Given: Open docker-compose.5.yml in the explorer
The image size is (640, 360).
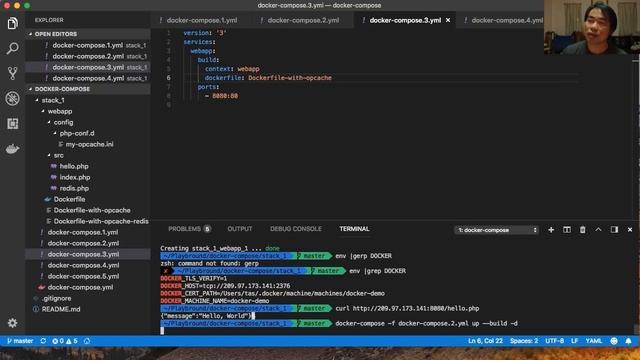Looking at the screenshot, I should point(83,276).
